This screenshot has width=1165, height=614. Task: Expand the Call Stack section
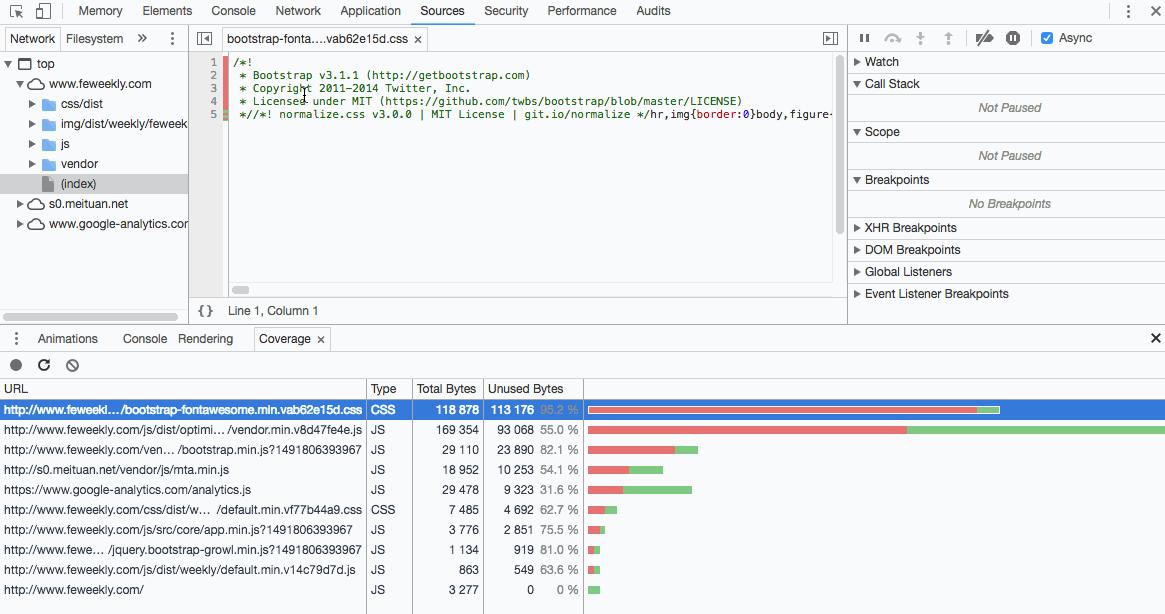click(x=889, y=84)
